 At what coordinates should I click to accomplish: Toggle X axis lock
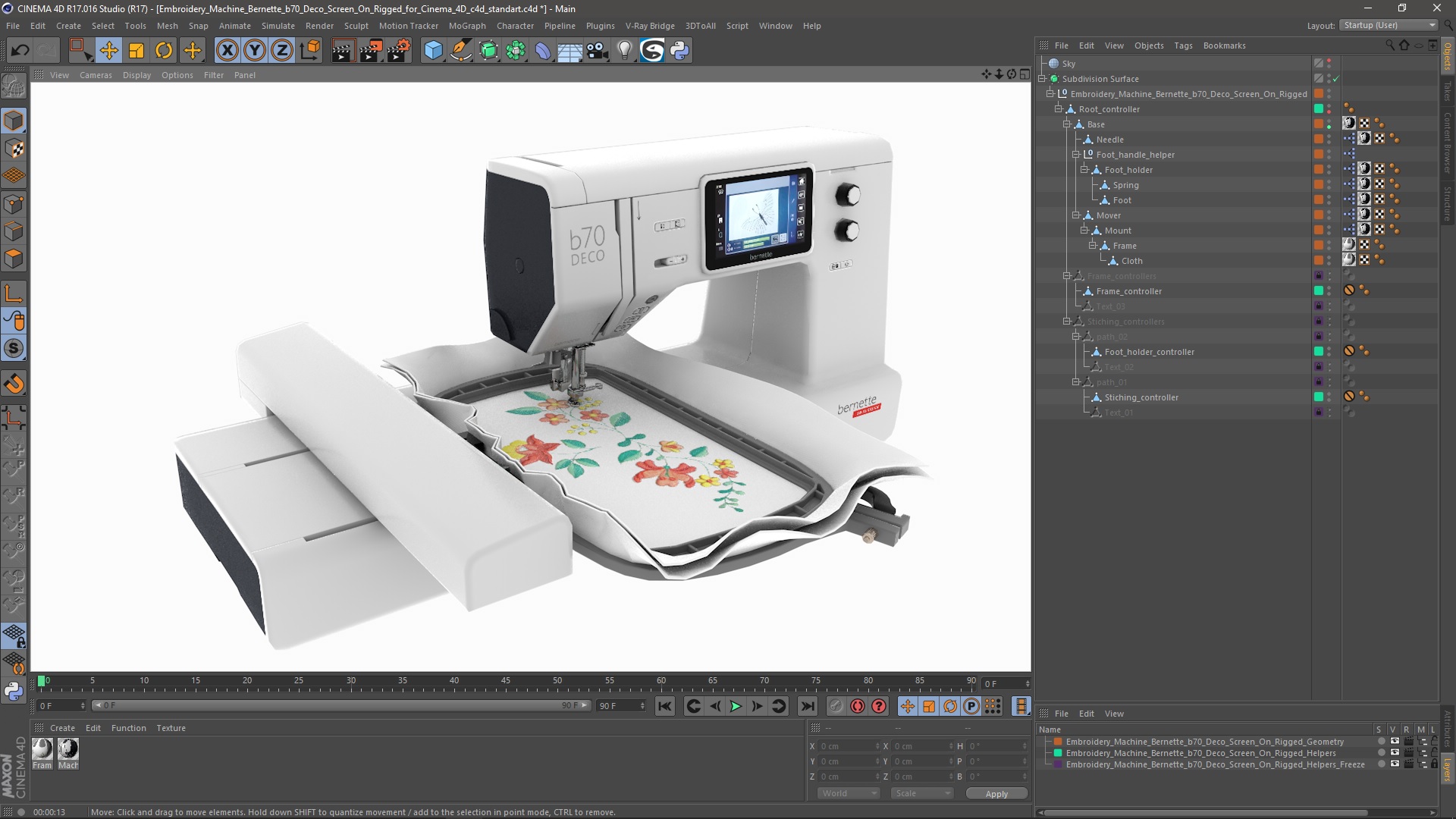click(227, 51)
